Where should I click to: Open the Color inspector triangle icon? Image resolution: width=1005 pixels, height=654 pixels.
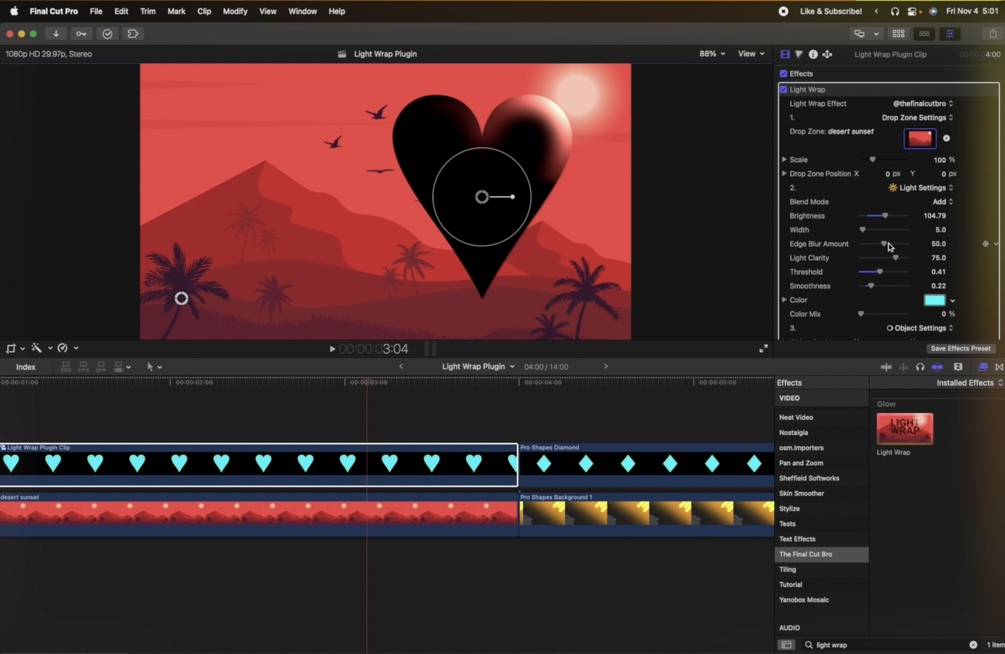click(x=799, y=54)
